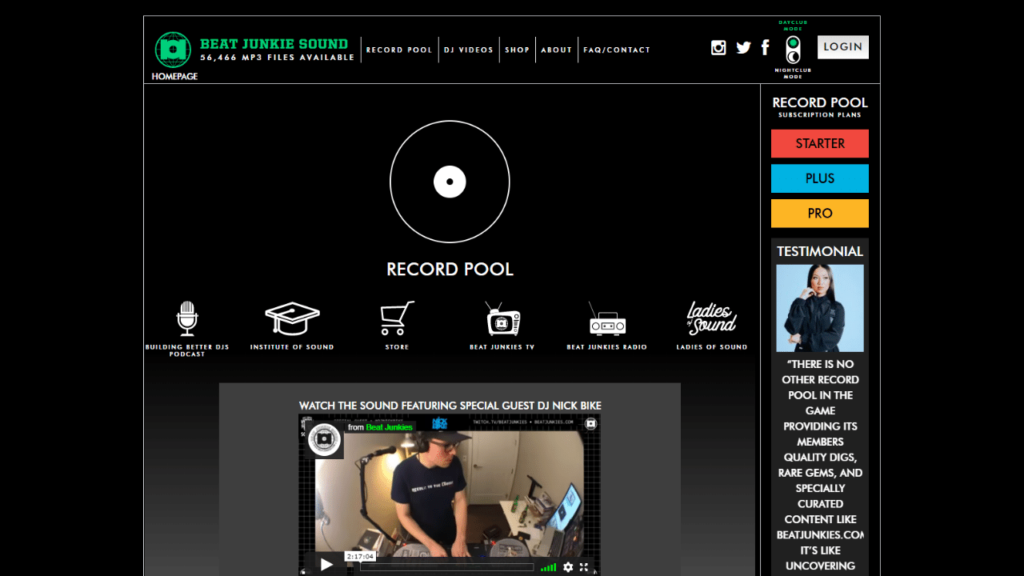The height and width of the screenshot is (576, 1024).
Task: Adjust the video volume bars
Action: tap(549, 568)
